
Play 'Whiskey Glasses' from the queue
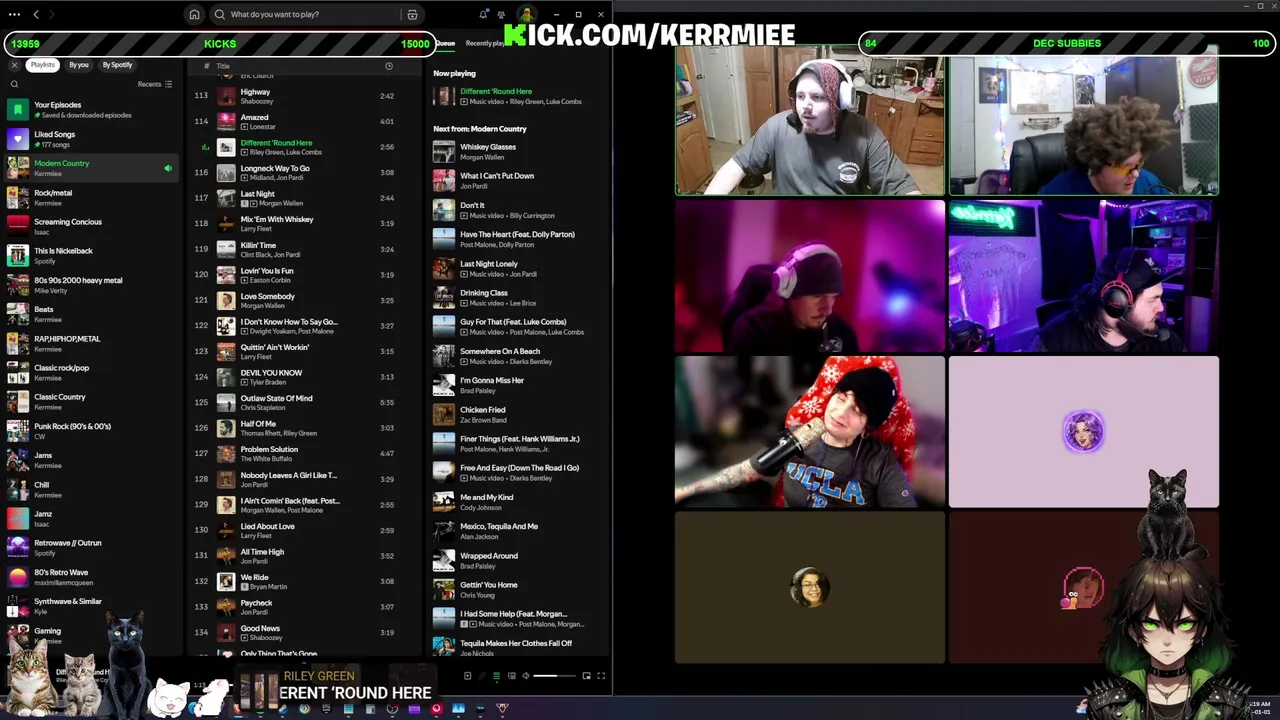pyautogui.click(x=515, y=151)
